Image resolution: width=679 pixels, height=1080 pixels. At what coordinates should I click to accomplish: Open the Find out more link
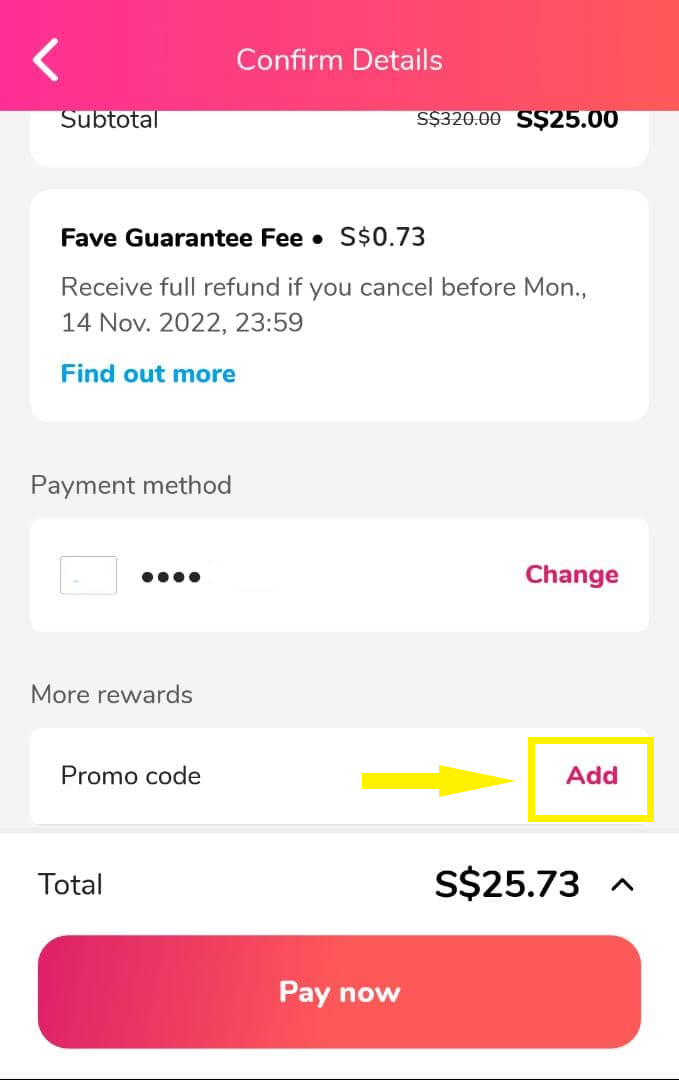(x=148, y=374)
